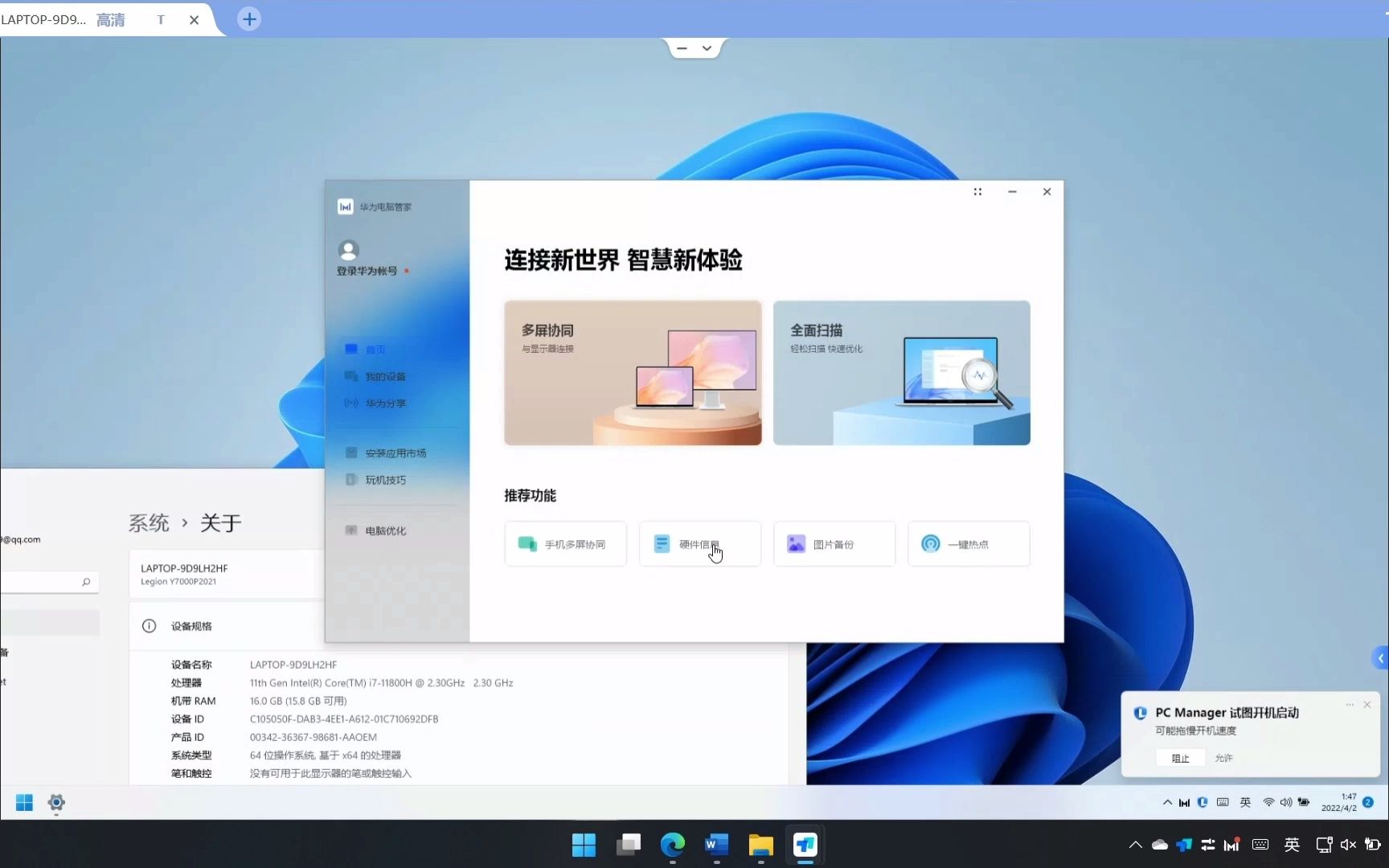Click the 登录华为帐号 account avatar
Screen dimensions: 1389x868
349,248
